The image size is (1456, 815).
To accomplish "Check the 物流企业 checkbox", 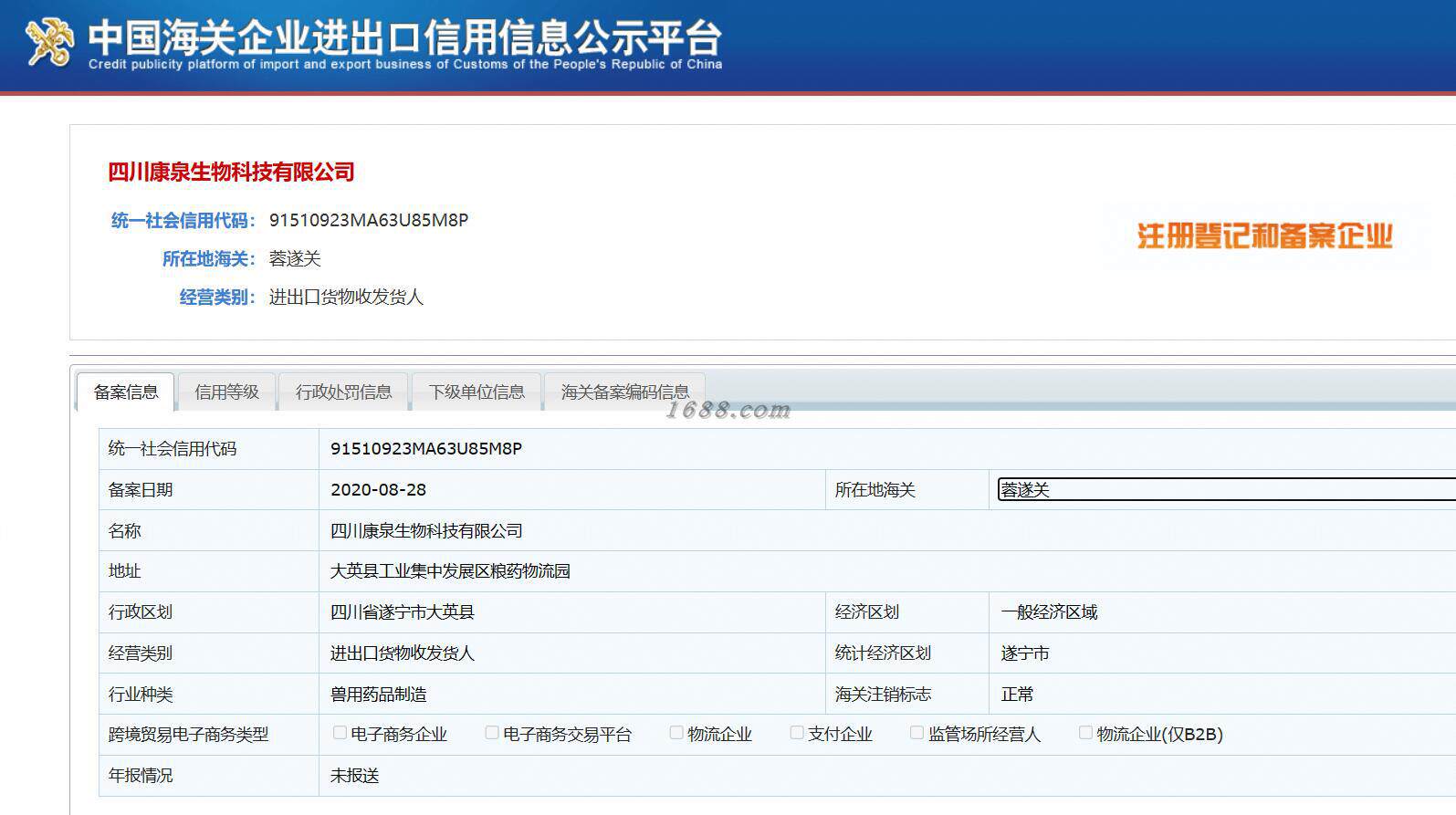I will (x=676, y=733).
